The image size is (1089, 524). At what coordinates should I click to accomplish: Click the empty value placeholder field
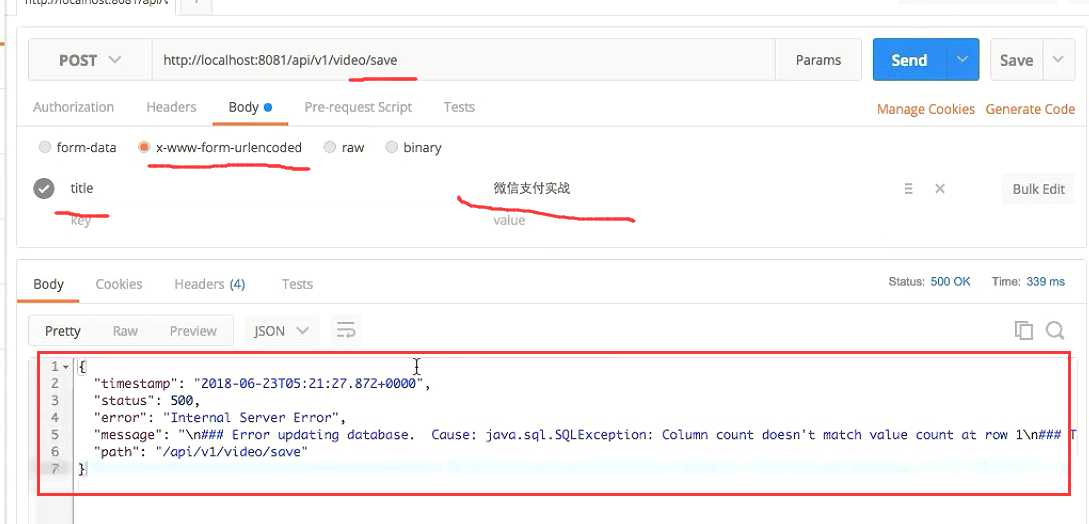[x=509, y=220]
